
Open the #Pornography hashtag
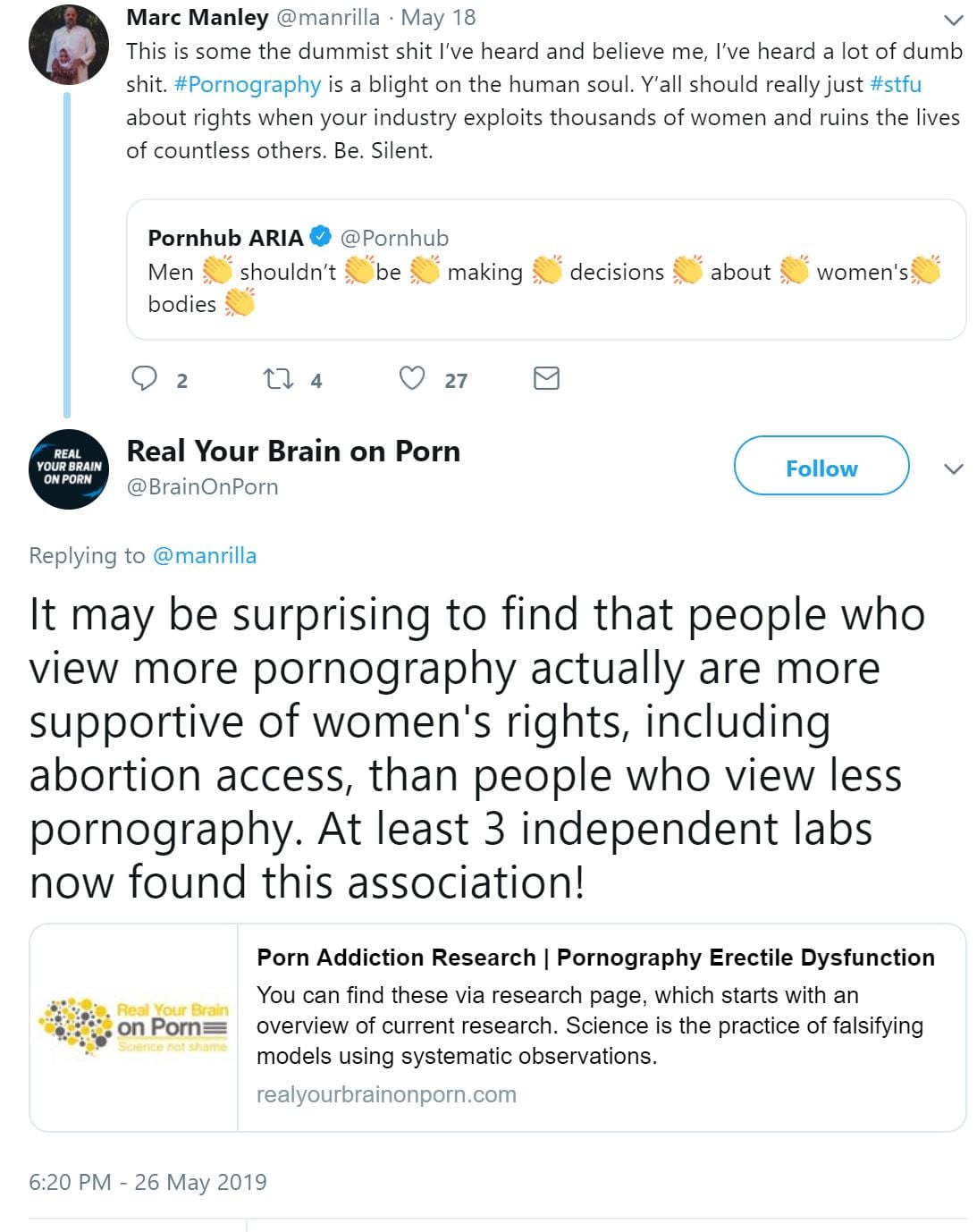tap(248, 85)
